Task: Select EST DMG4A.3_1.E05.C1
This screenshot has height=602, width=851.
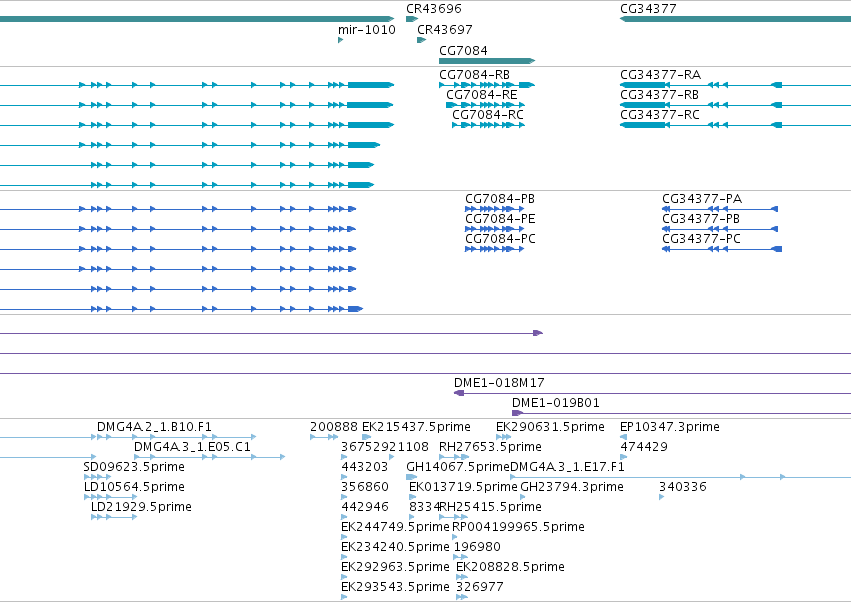Action: (192, 447)
